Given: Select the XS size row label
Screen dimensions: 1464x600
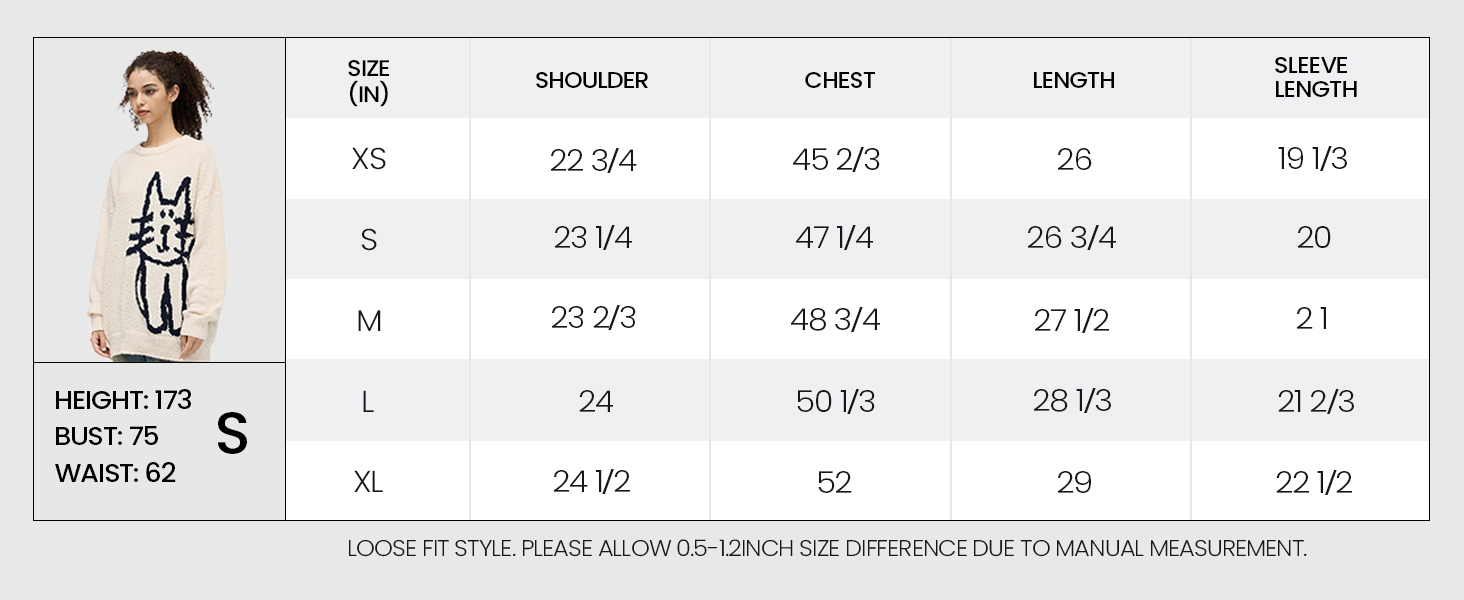Looking at the screenshot, I should click(368, 159).
